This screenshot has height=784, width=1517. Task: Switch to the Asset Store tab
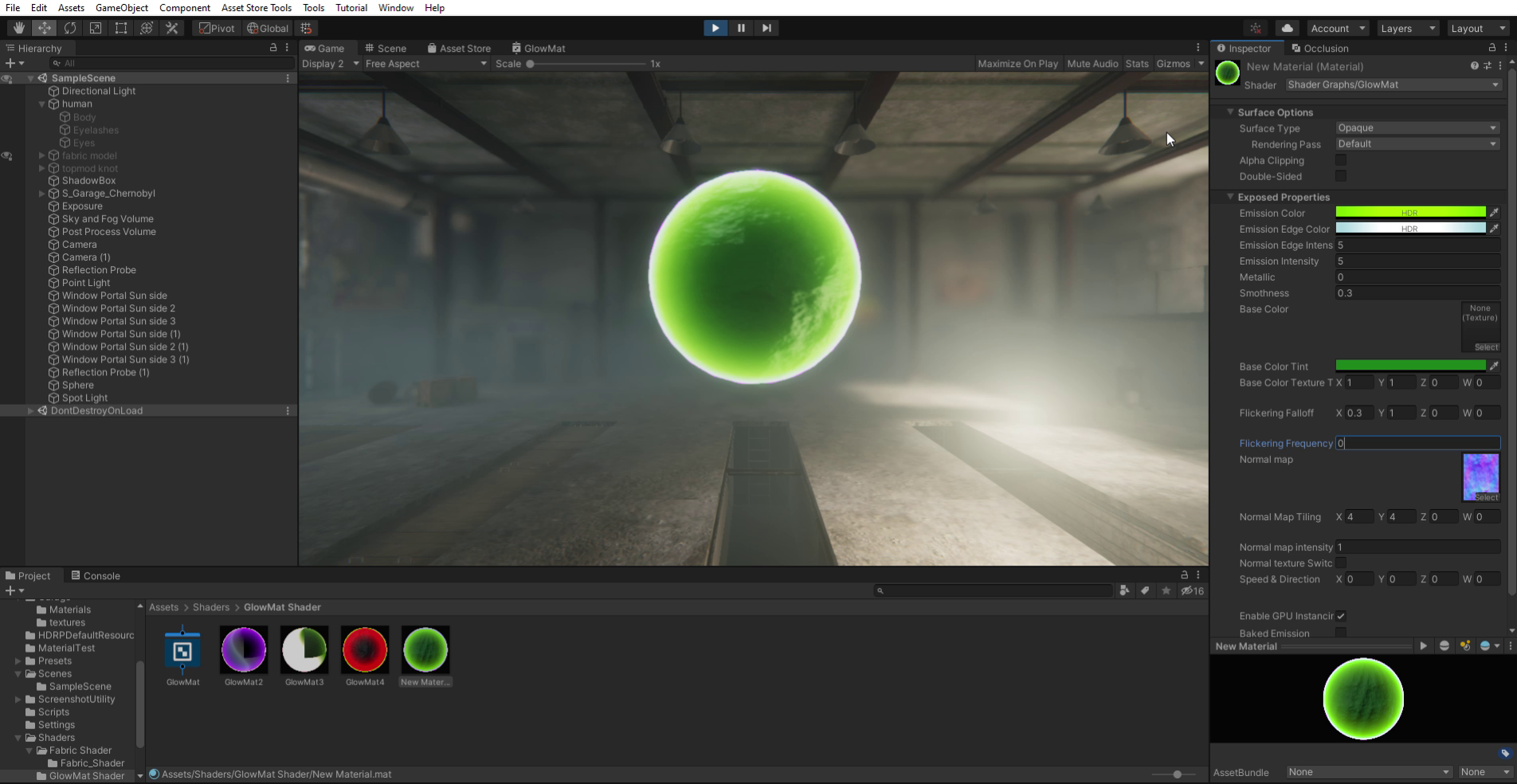(x=459, y=48)
